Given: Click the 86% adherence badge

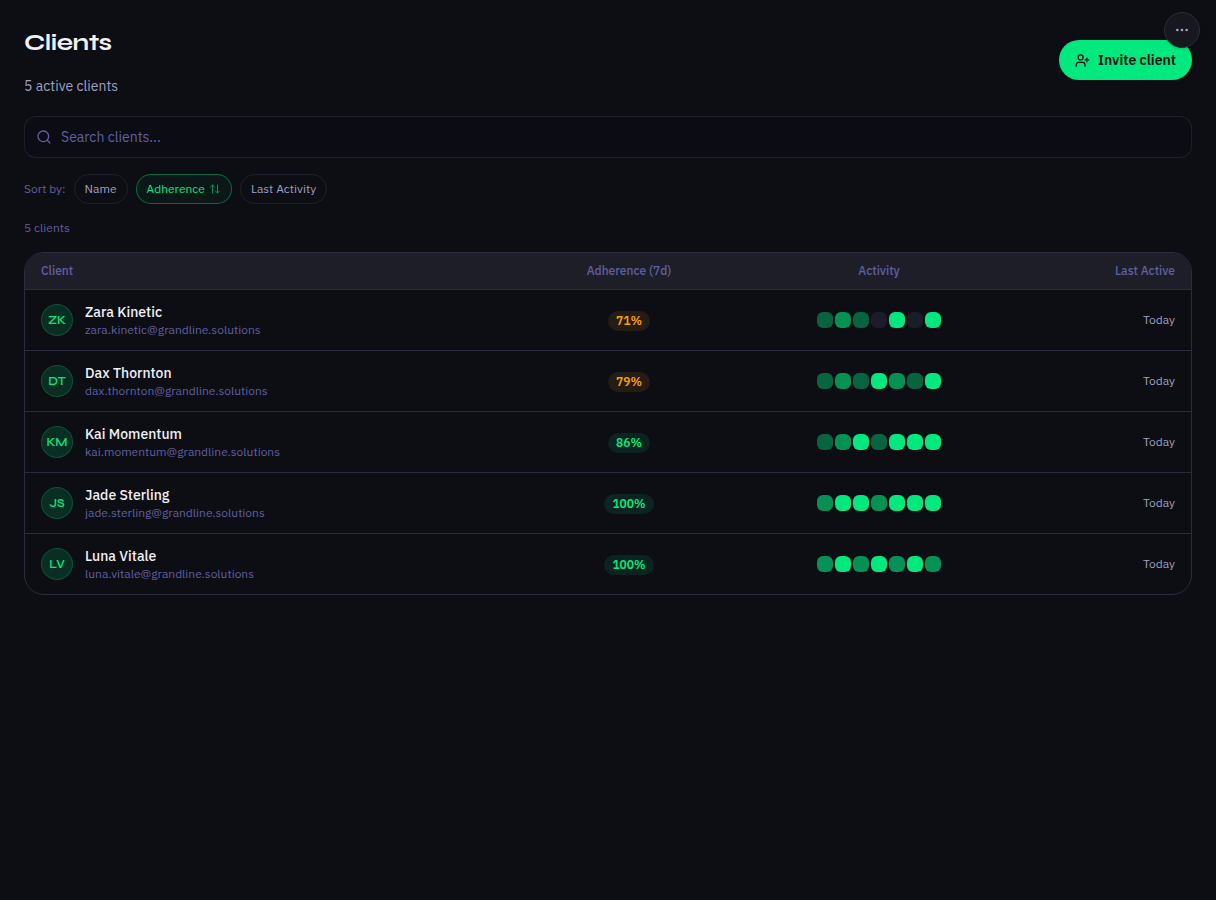Looking at the screenshot, I should (x=629, y=443).
